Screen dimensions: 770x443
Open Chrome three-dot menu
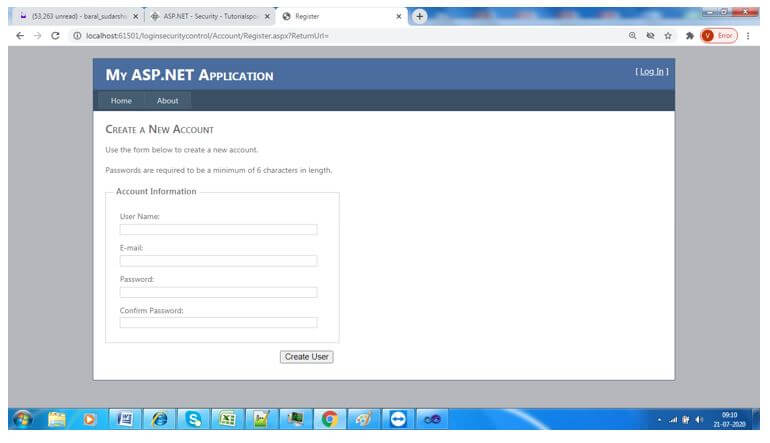click(x=748, y=35)
